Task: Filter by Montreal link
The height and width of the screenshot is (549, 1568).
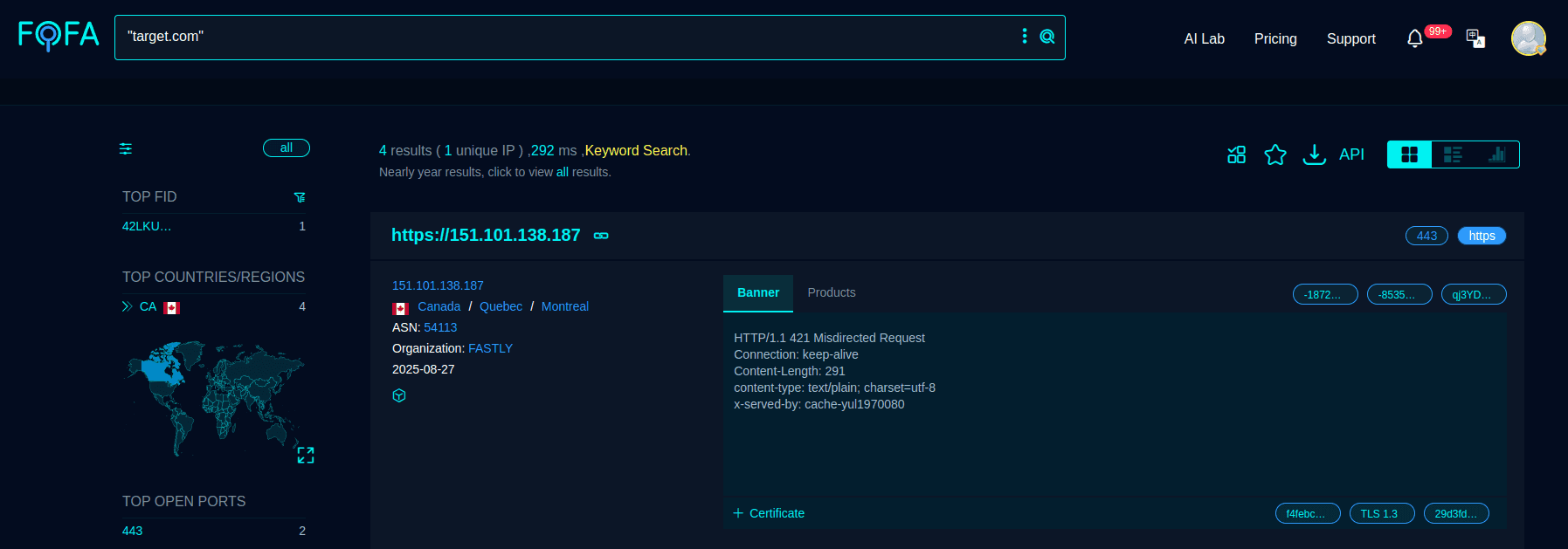Action: coord(565,306)
